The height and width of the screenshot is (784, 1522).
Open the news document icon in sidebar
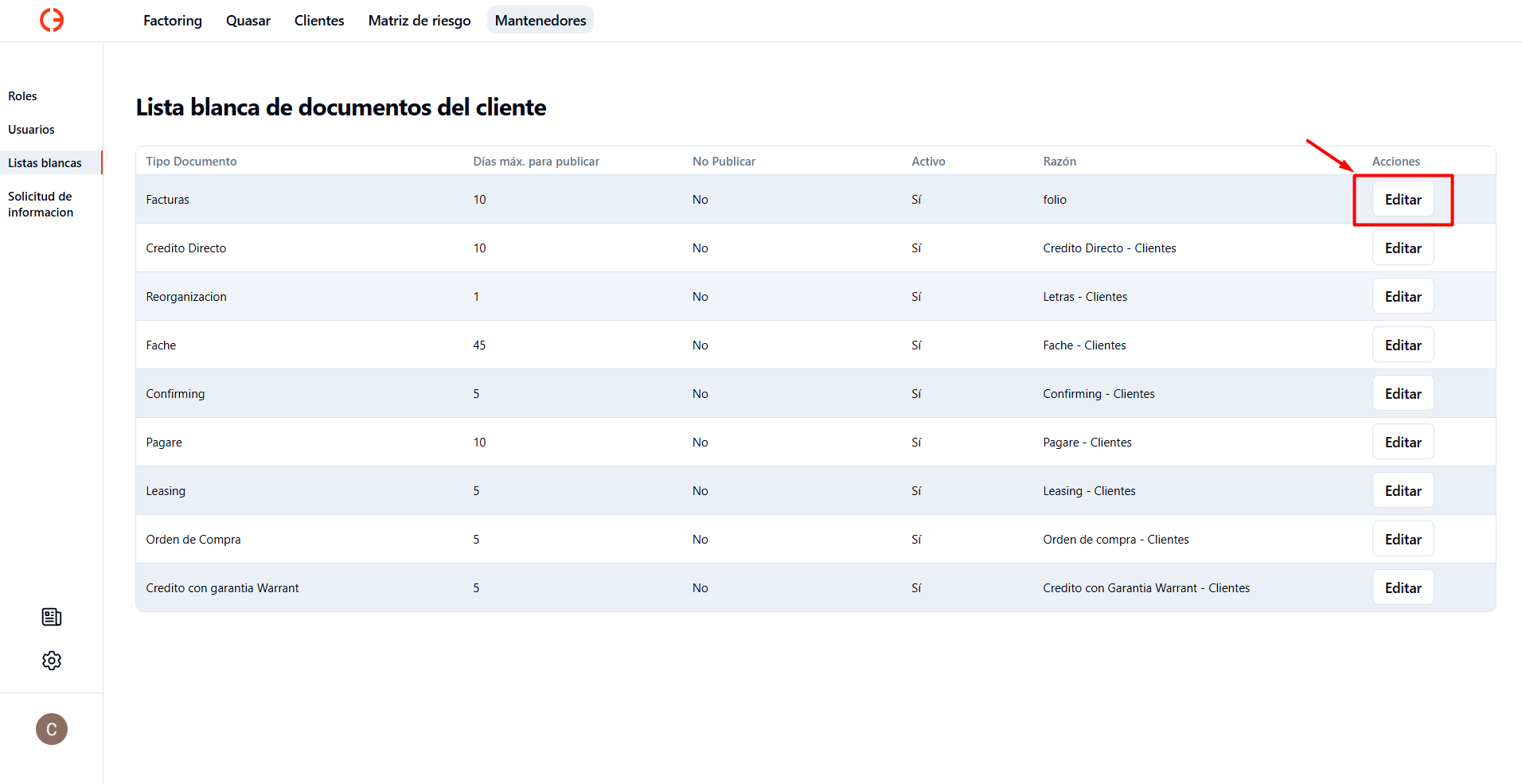pos(52,617)
